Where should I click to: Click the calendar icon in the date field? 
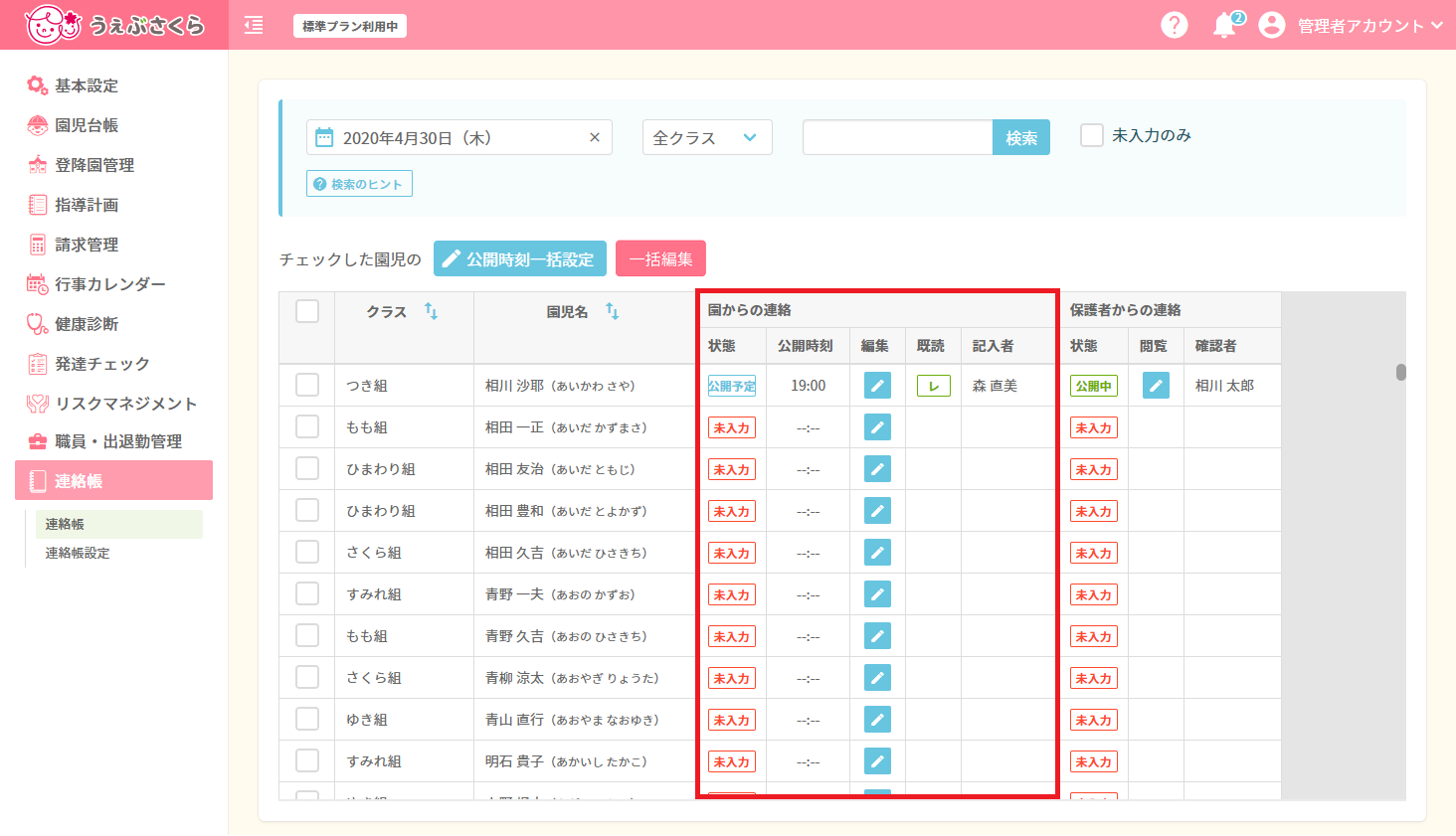click(324, 137)
